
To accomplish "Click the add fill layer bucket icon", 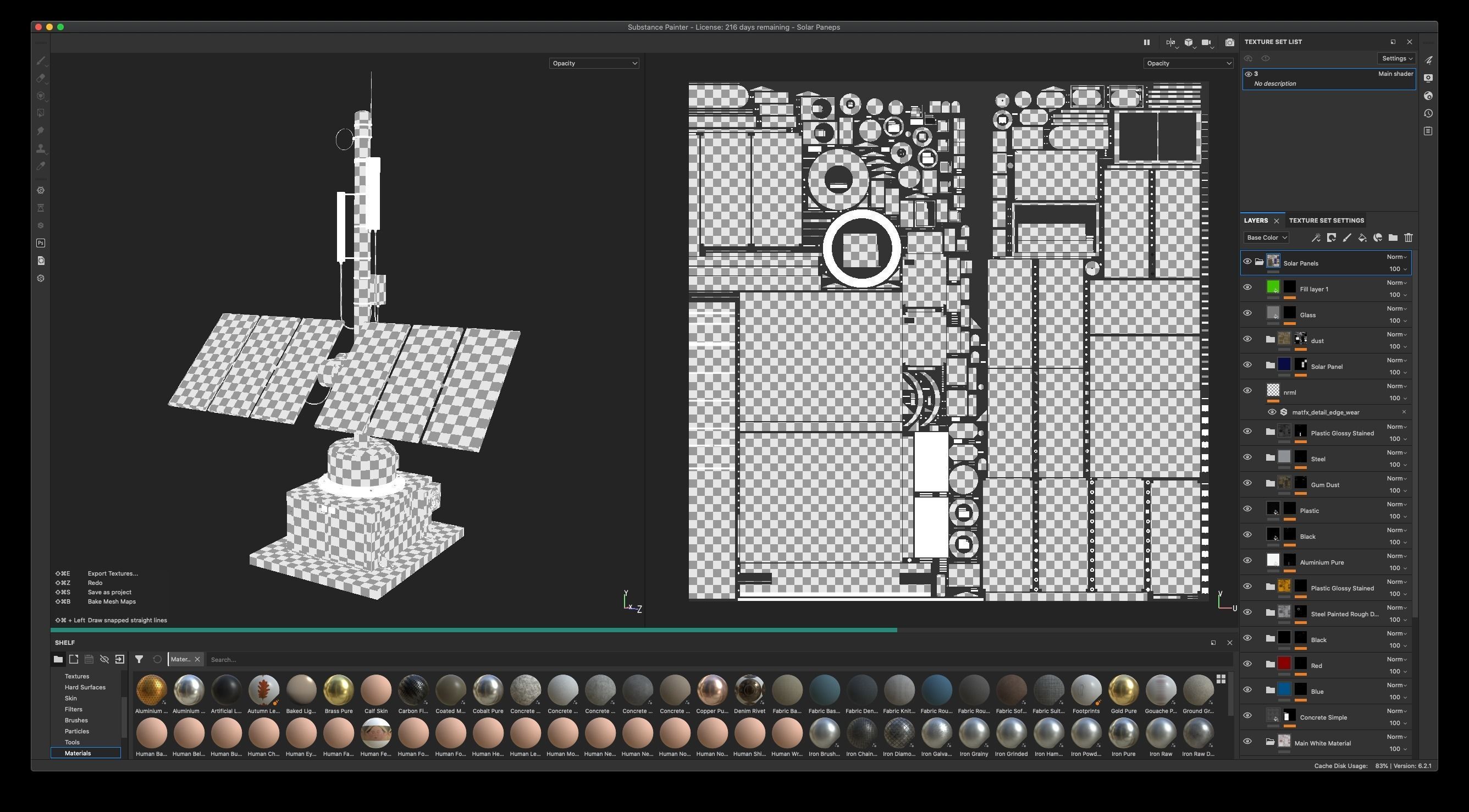I will point(1362,238).
